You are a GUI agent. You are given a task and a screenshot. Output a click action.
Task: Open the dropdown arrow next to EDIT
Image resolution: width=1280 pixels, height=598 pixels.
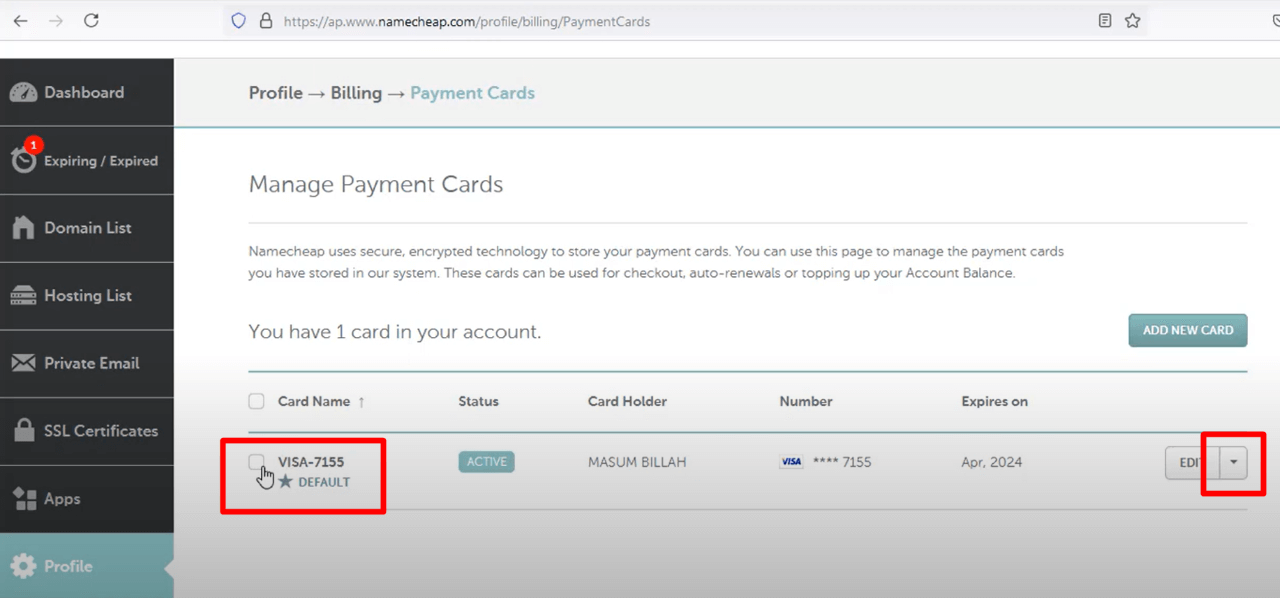point(1234,462)
